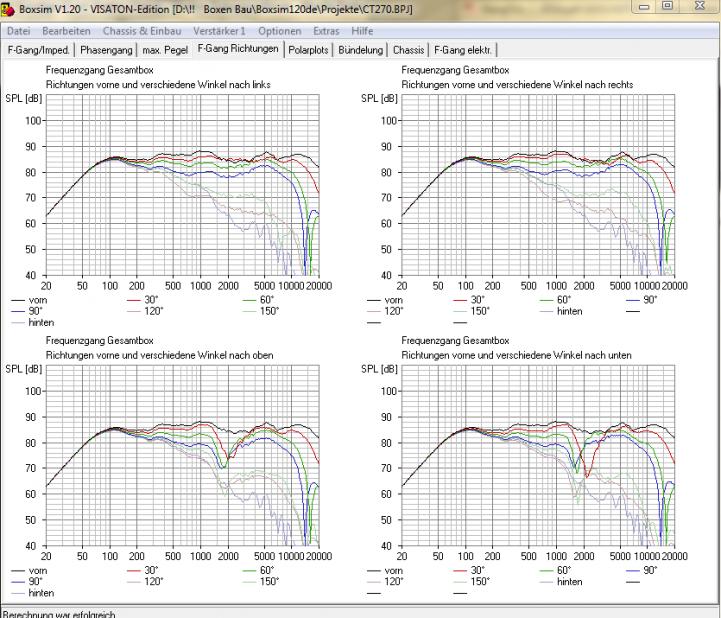Viewport: 721px width, 618px height.
Task: Click 'vorn' legend entry in bottom-left chart
Action: tap(30, 570)
